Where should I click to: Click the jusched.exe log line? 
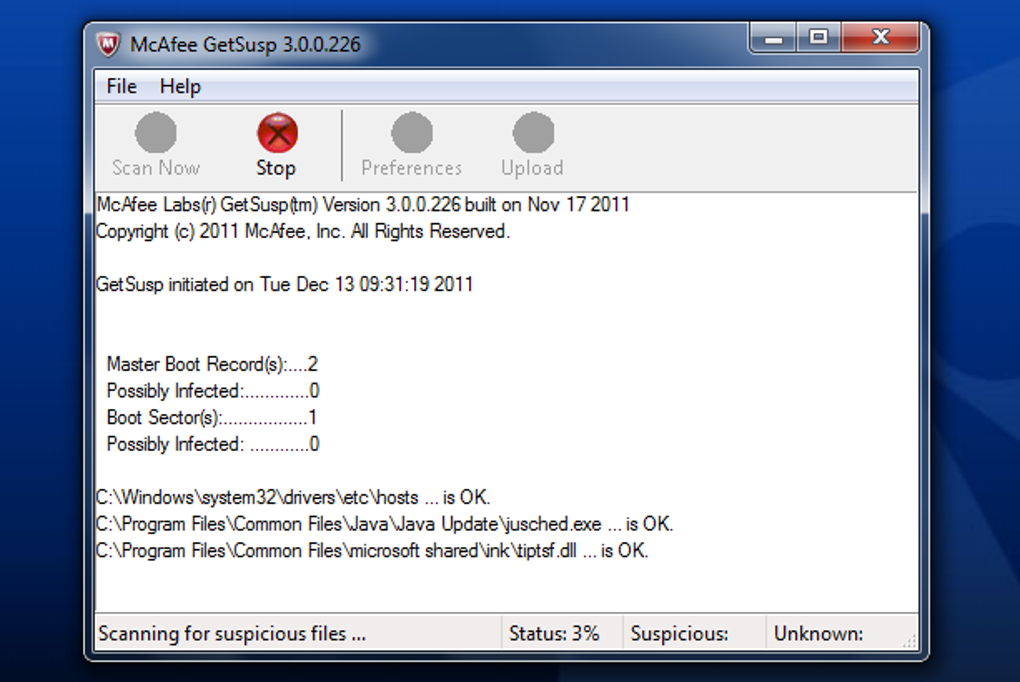(x=384, y=525)
